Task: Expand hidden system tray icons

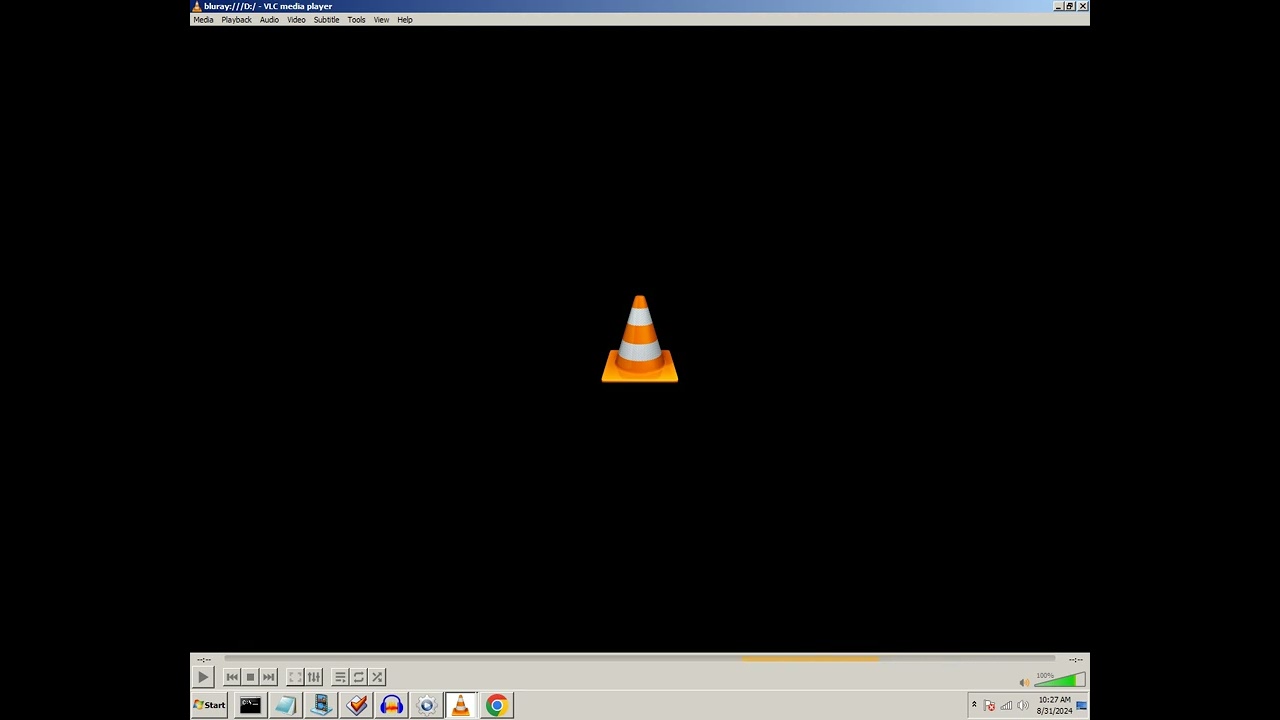Action: [x=974, y=705]
